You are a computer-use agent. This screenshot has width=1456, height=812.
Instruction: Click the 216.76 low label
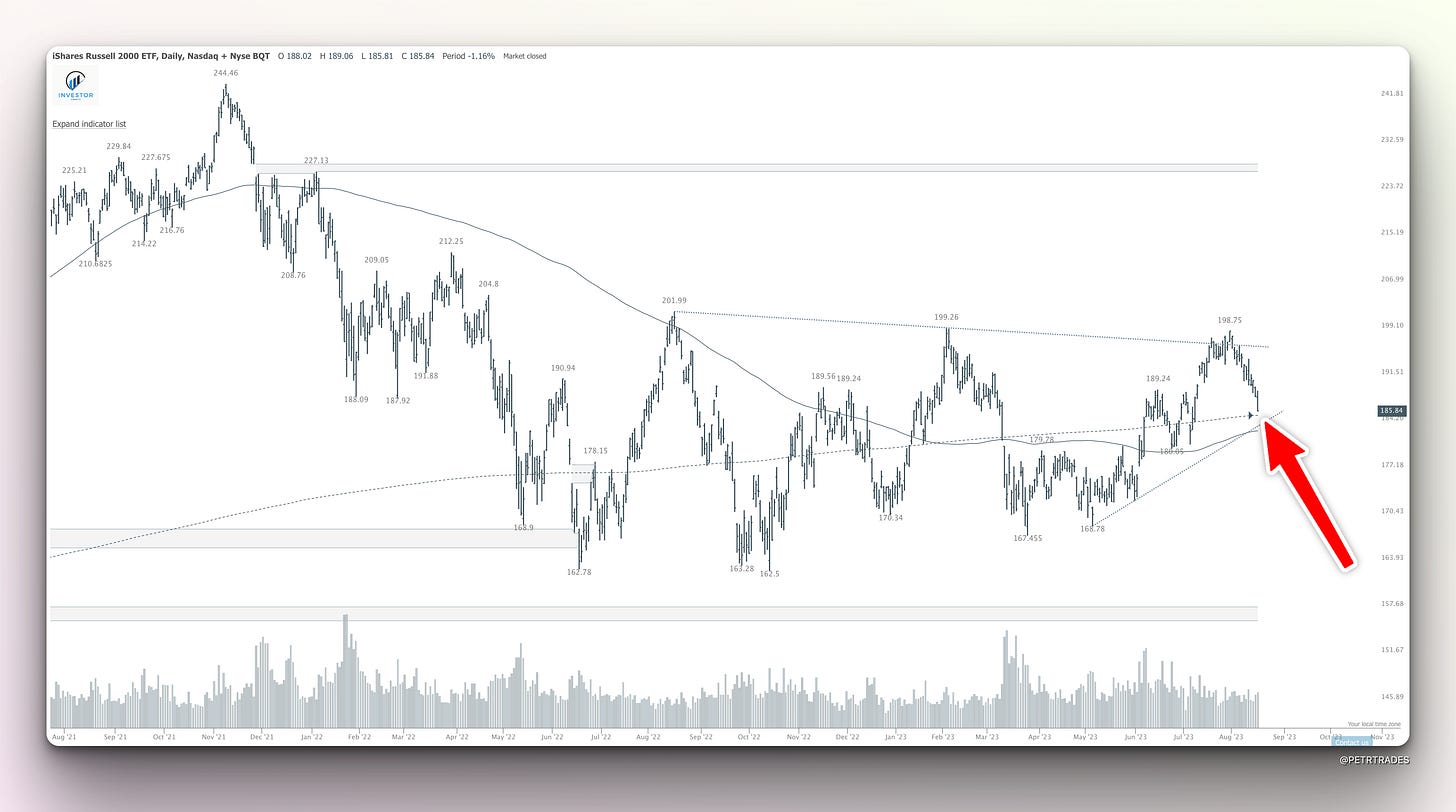click(x=172, y=230)
